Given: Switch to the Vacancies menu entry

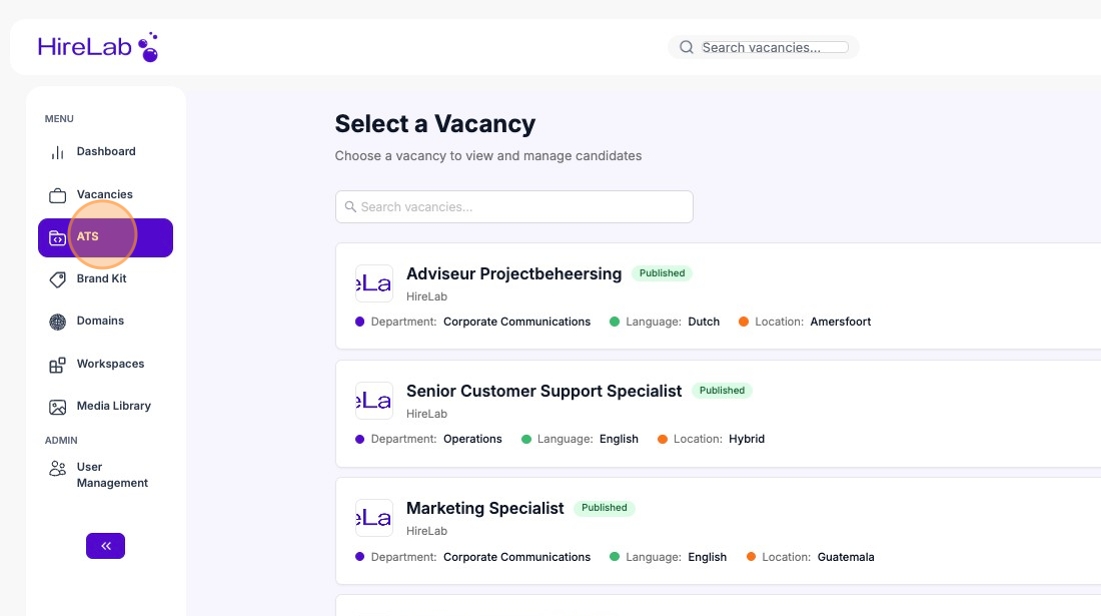Looking at the screenshot, I should click(105, 194).
